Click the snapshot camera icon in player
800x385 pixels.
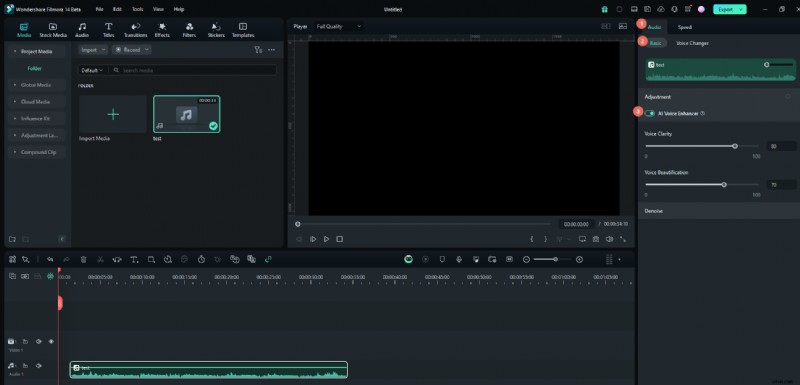(x=595, y=239)
